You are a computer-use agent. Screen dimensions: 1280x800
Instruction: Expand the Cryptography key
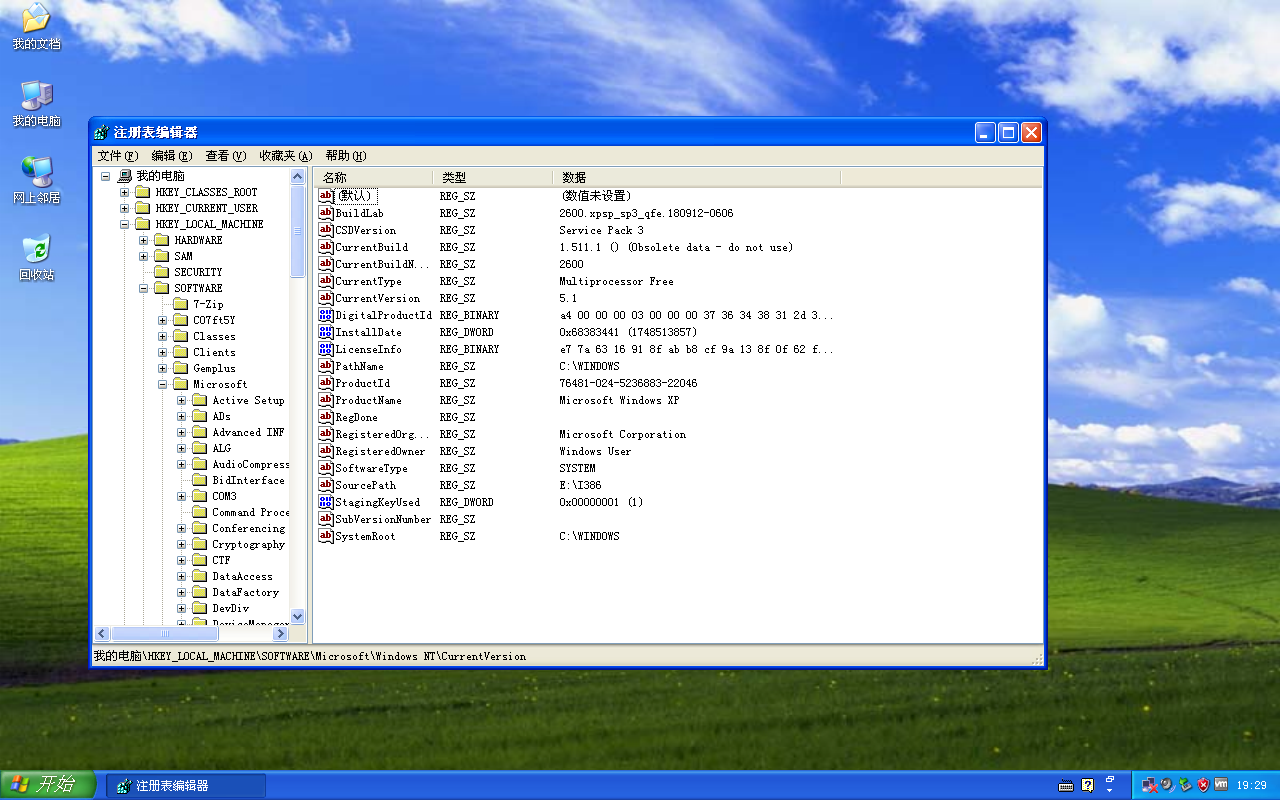pyautogui.click(x=181, y=544)
